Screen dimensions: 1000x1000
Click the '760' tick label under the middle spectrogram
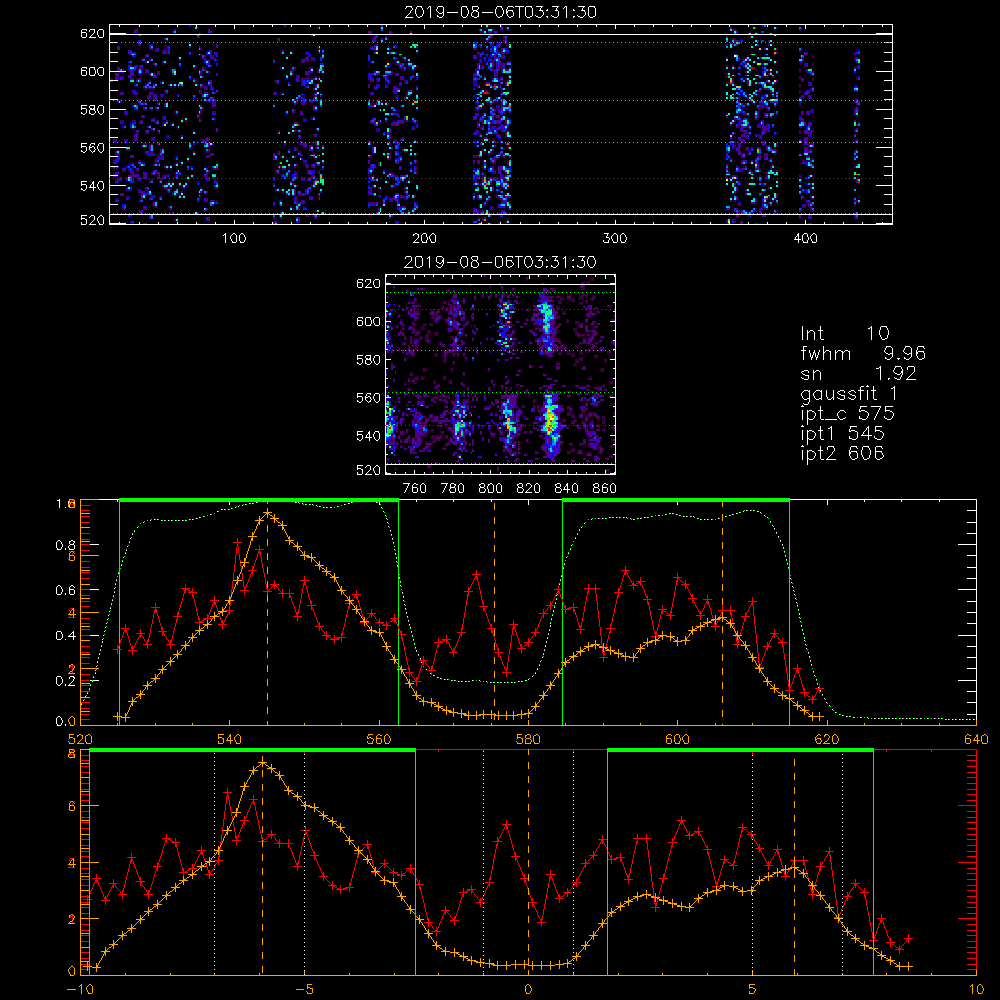click(415, 489)
